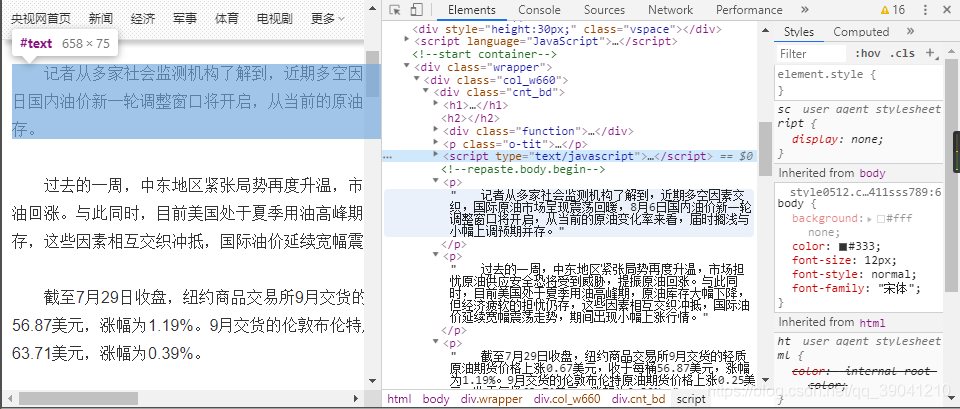Open the #333 color swatch

(843, 247)
